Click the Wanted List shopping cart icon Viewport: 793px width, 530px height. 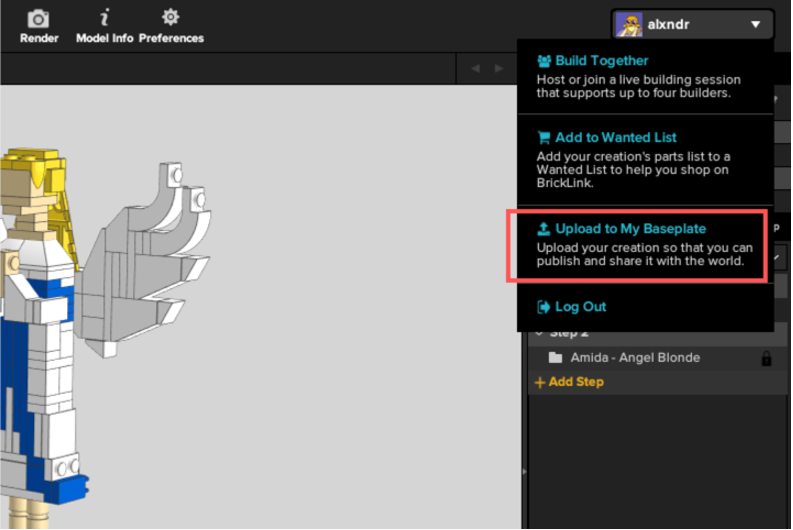pos(544,138)
